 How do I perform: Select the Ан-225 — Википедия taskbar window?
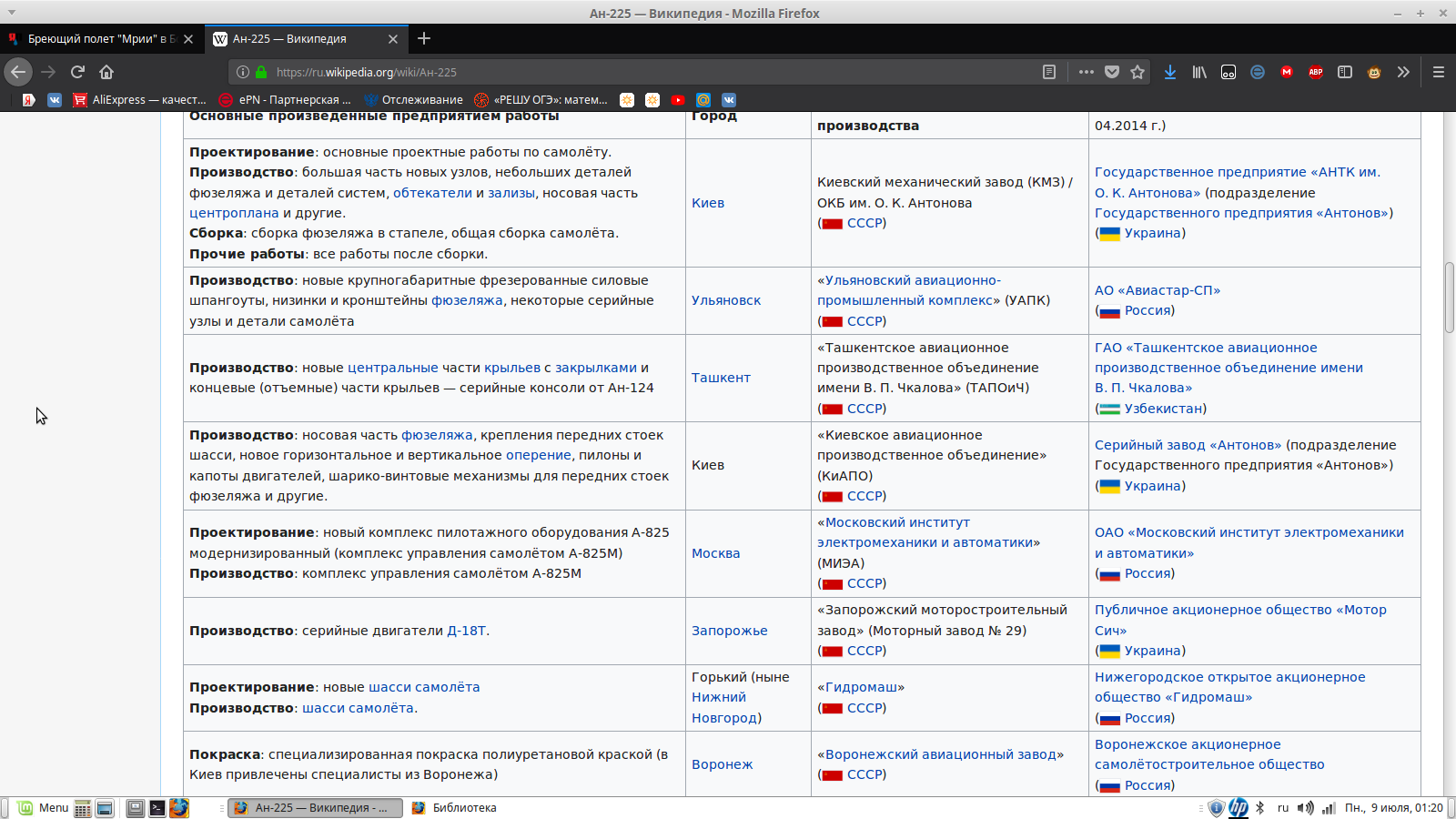pos(315,808)
